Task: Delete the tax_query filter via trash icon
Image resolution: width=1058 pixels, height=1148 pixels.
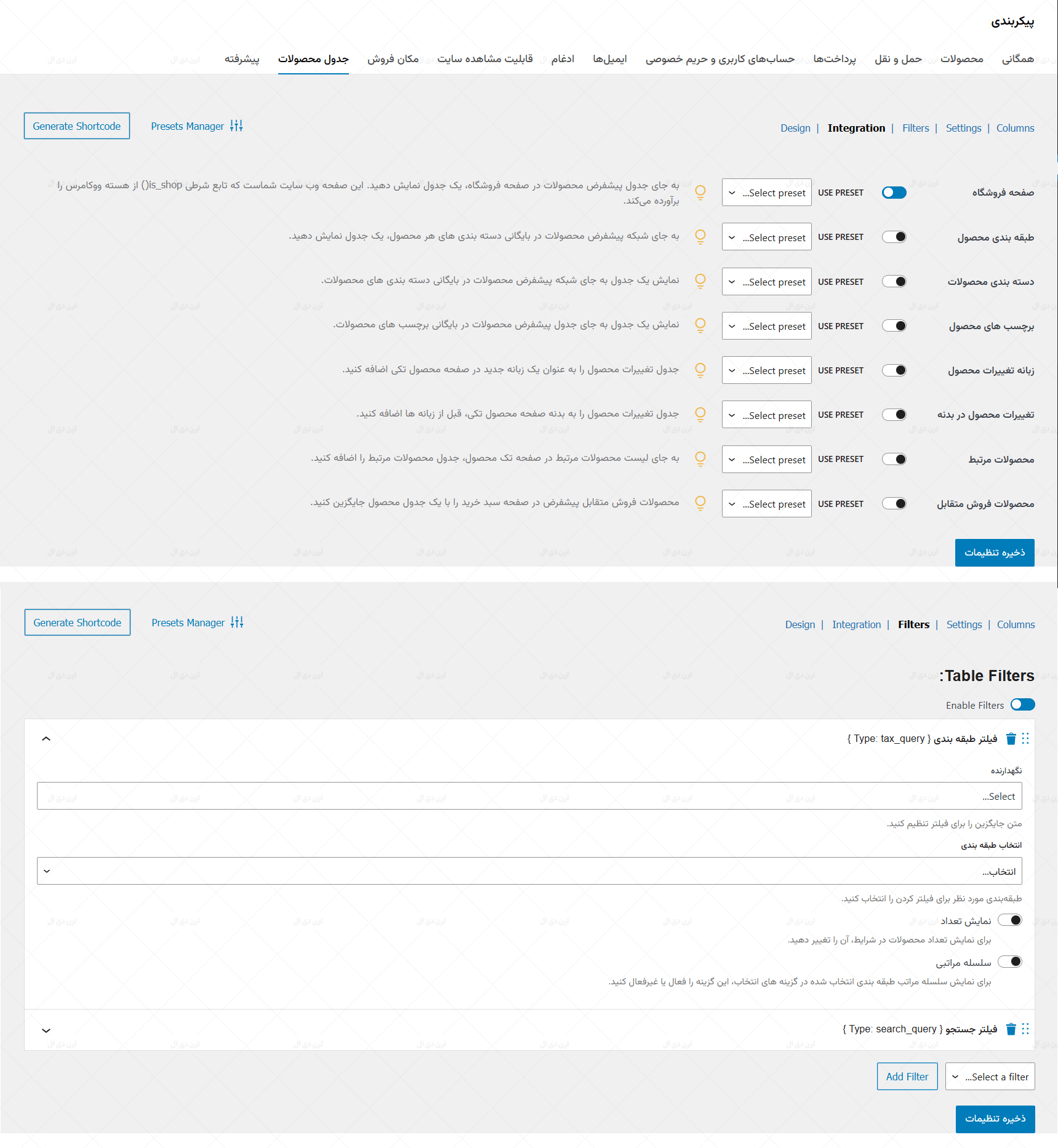Action: [1010, 739]
